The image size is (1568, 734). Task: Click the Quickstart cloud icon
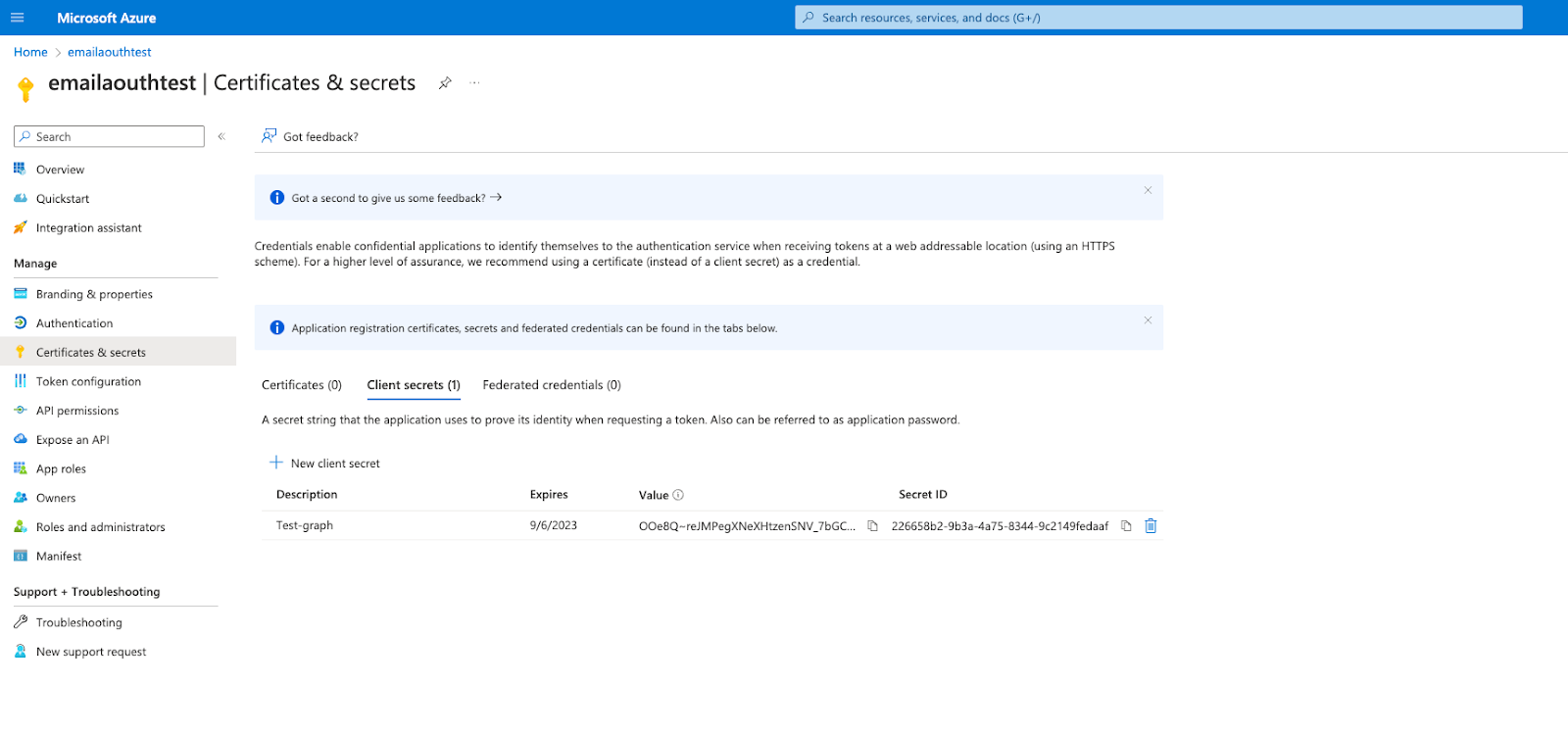(x=20, y=198)
